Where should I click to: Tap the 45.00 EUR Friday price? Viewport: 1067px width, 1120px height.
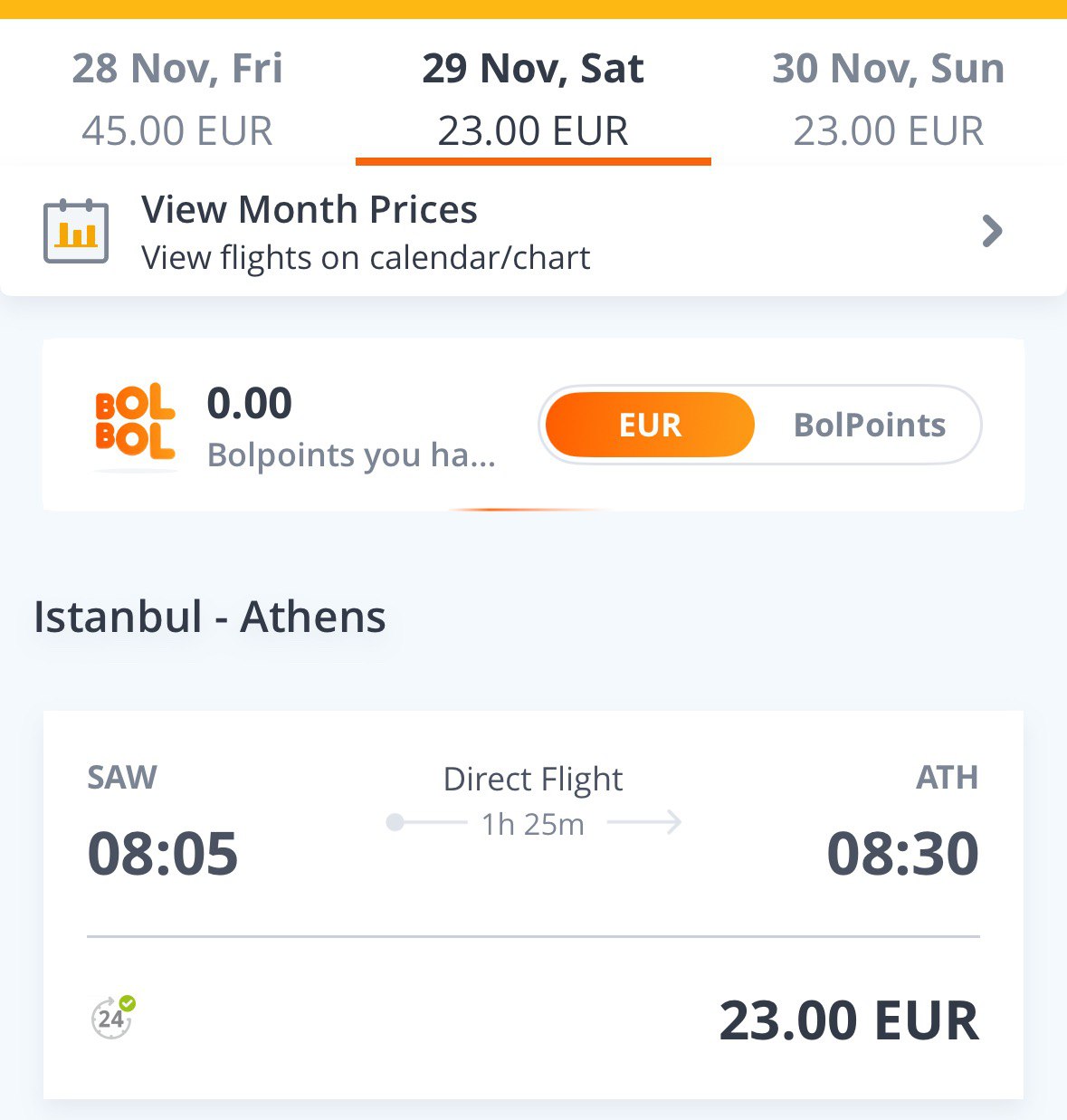click(177, 131)
